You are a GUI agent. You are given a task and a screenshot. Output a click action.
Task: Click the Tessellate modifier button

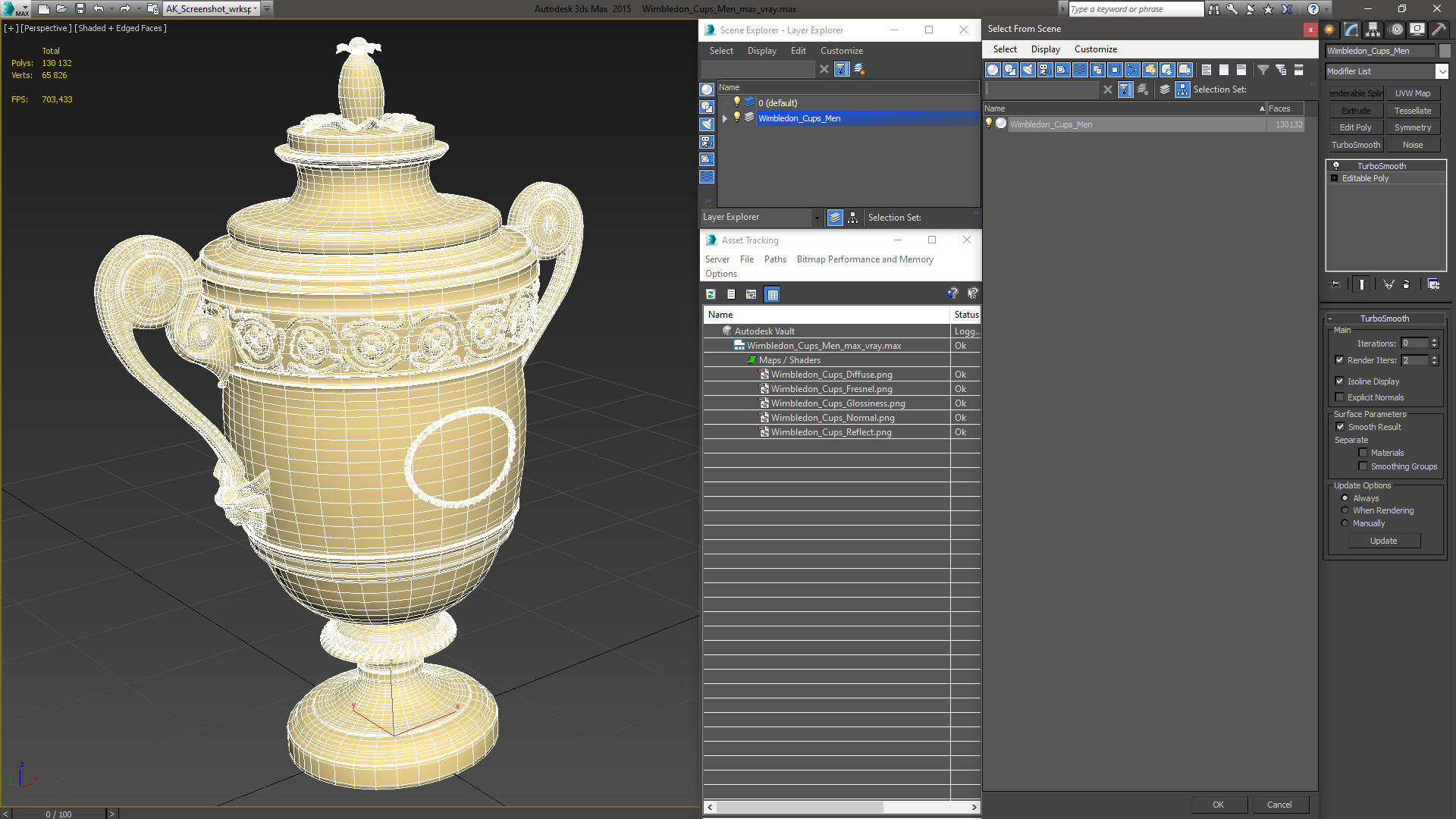pyautogui.click(x=1412, y=111)
